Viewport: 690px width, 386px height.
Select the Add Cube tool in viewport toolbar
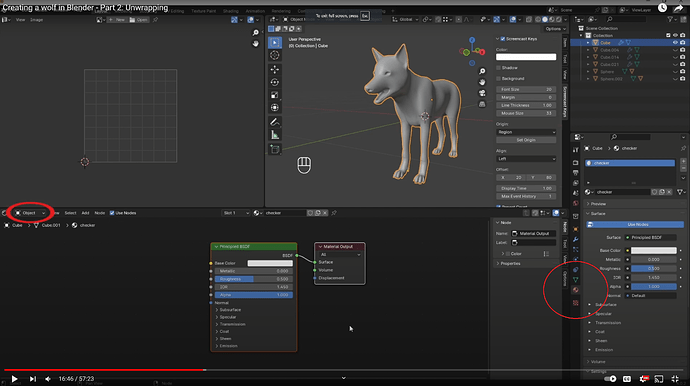tap(275, 149)
